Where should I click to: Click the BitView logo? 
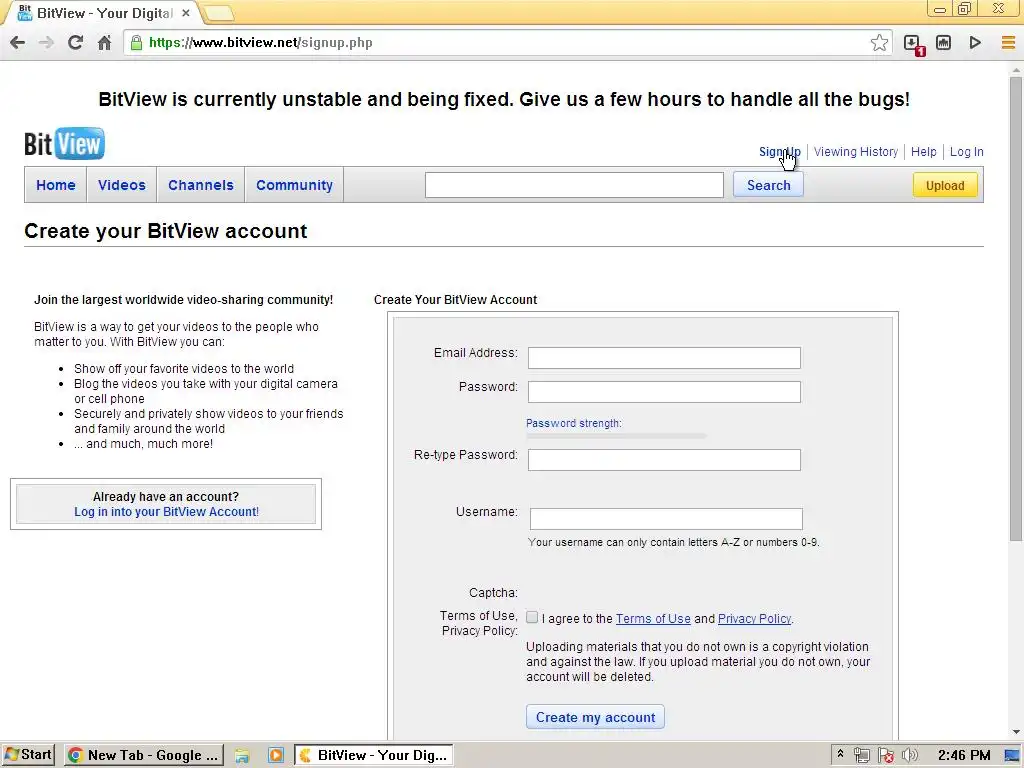coord(64,144)
